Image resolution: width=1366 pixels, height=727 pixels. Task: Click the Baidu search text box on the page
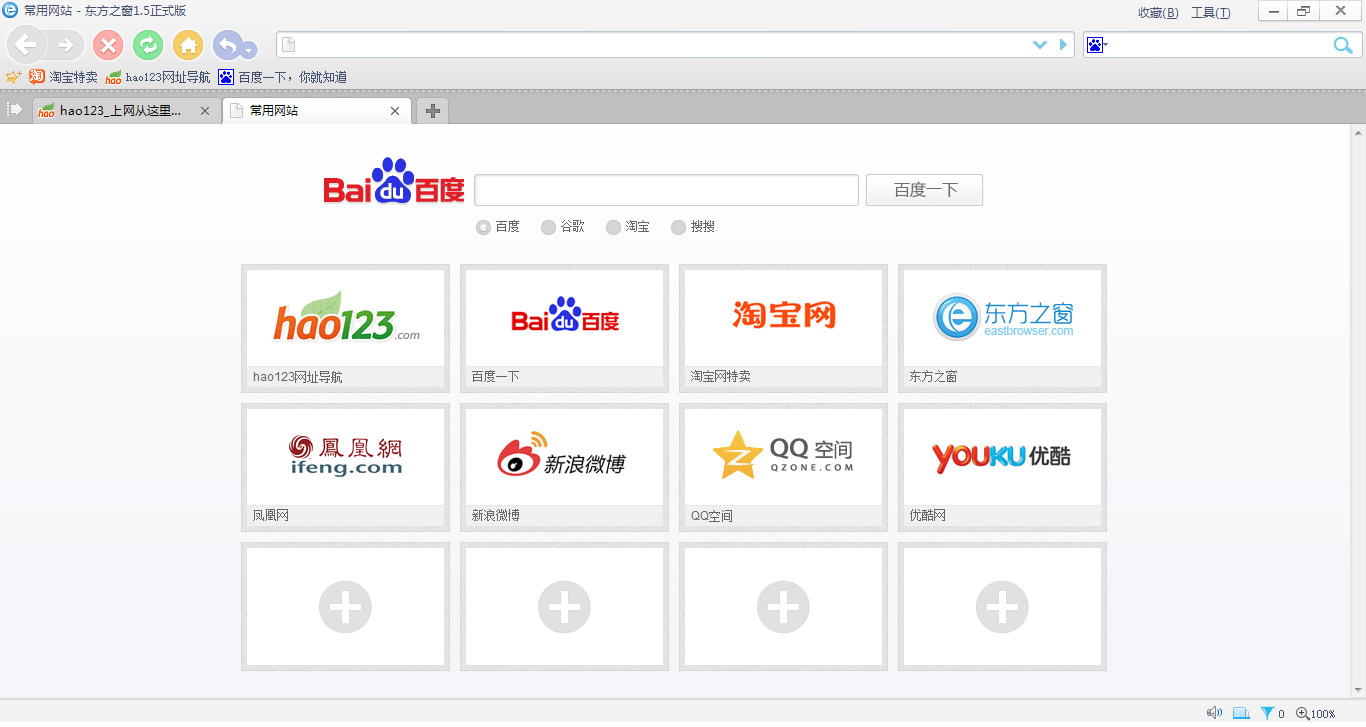[666, 190]
